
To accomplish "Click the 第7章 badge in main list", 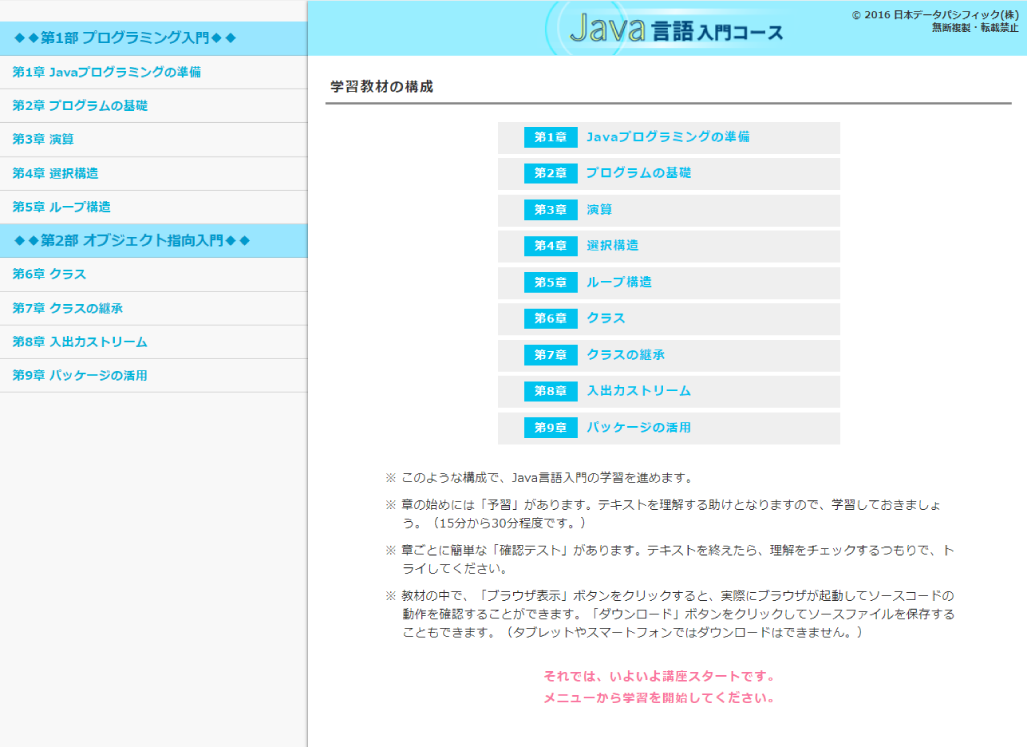I will pos(550,355).
